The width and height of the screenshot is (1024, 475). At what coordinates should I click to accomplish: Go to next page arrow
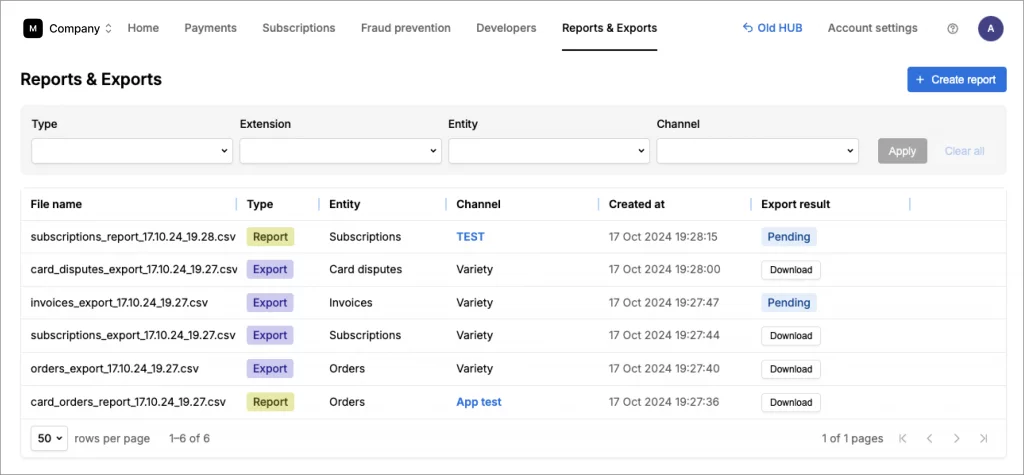click(x=956, y=438)
